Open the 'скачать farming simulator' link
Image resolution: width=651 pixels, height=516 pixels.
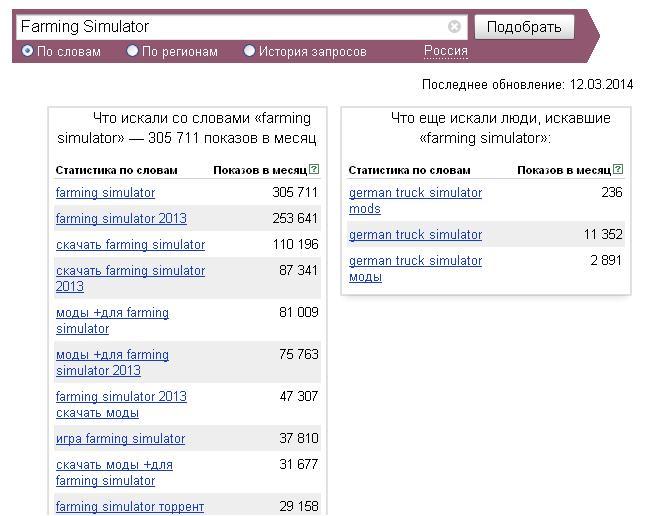point(130,245)
